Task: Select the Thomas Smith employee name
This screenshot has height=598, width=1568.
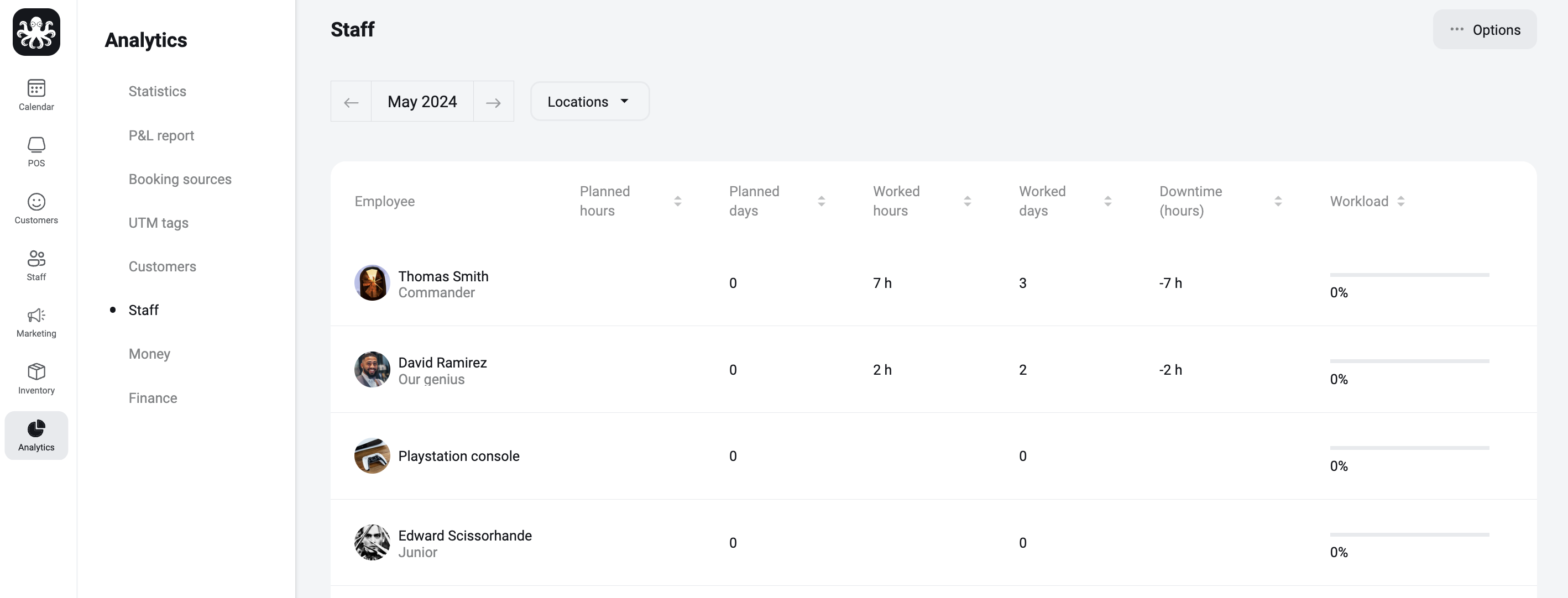Action: pos(443,276)
